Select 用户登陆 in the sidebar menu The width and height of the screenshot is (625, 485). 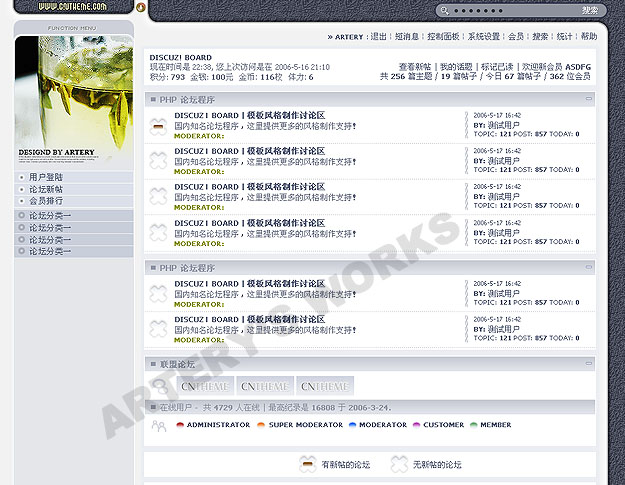point(46,177)
